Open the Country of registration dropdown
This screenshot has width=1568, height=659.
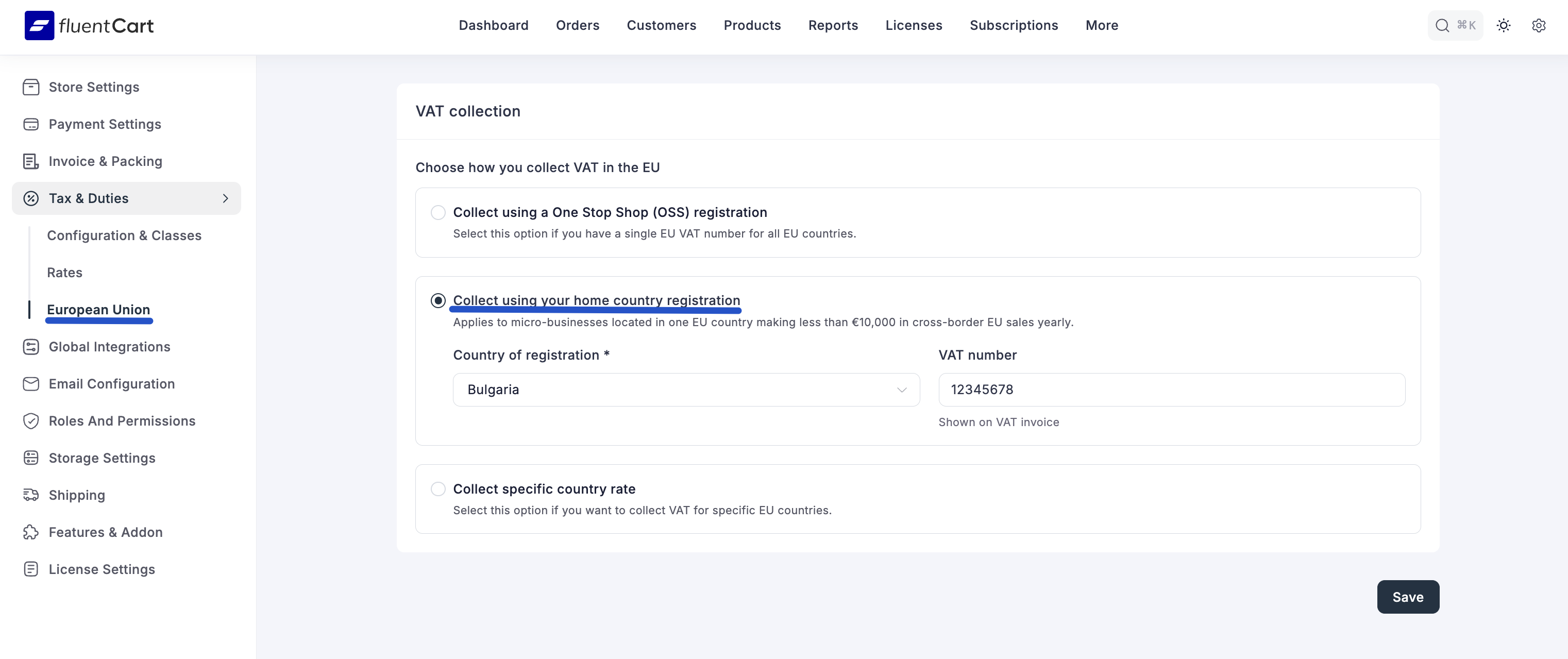685,390
